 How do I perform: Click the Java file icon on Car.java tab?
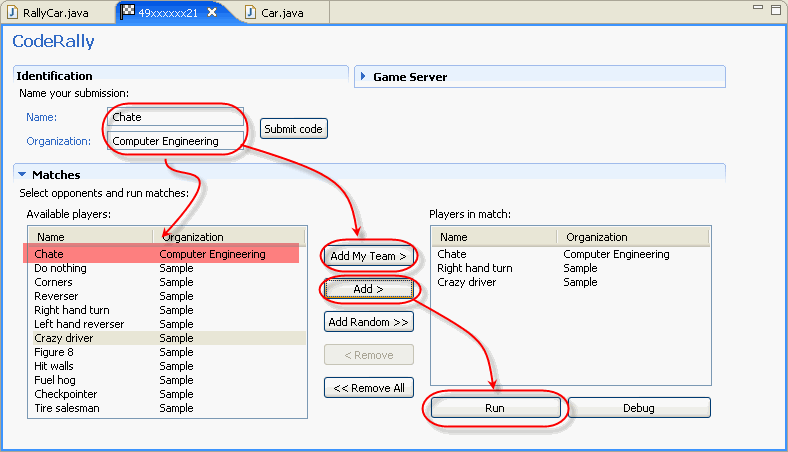pos(250,12)
